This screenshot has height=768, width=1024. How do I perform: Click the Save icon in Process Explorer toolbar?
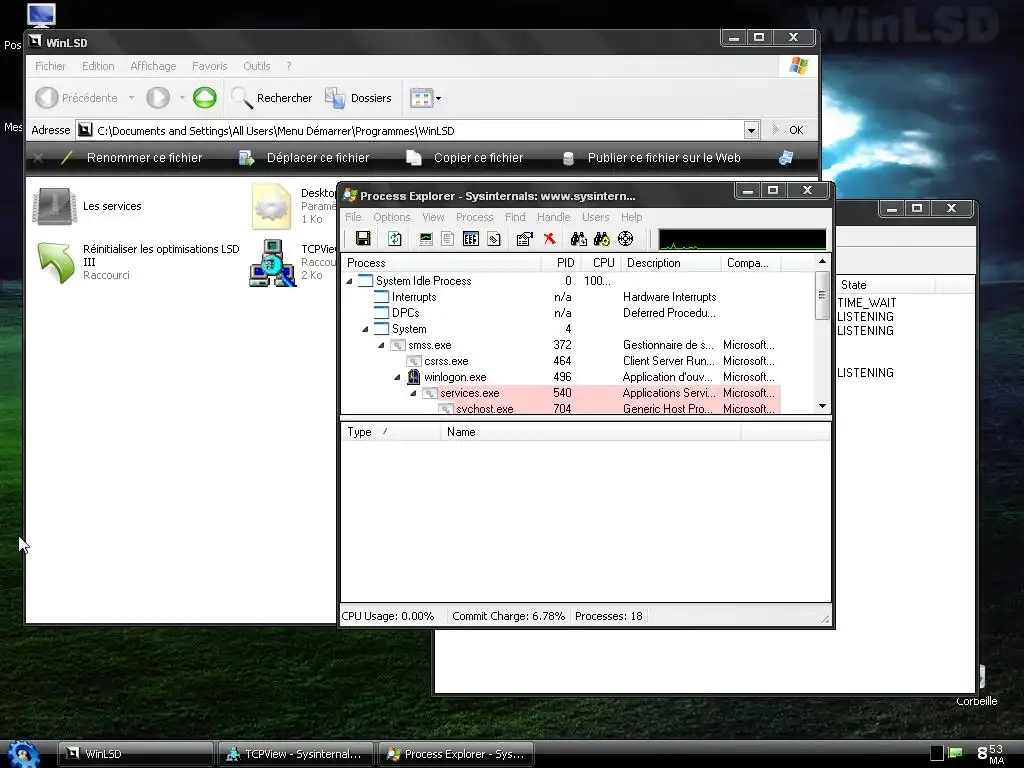coord(363,238)
